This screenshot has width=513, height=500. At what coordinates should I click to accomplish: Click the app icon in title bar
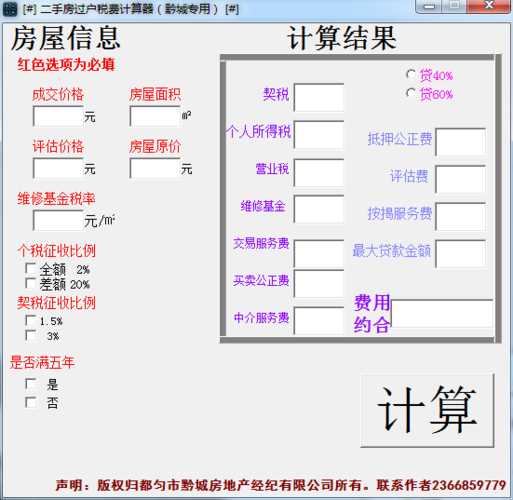tap(9, 9)
